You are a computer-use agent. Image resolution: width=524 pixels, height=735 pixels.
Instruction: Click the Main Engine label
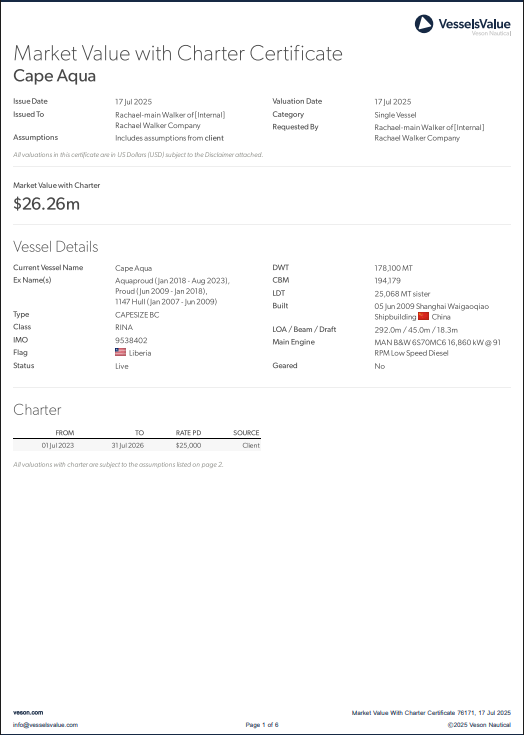coord(293,342)
